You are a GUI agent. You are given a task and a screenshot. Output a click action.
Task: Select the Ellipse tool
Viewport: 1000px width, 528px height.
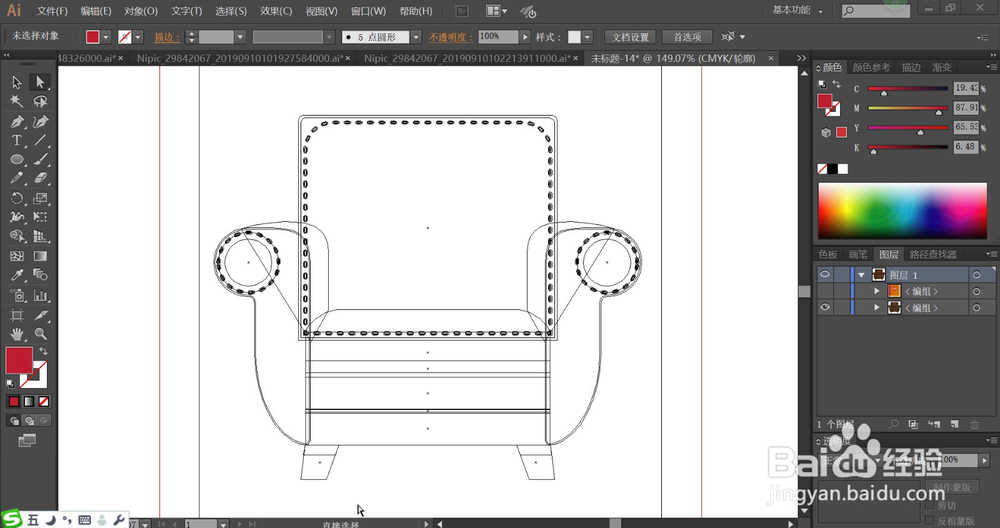[x=17, y=159]
